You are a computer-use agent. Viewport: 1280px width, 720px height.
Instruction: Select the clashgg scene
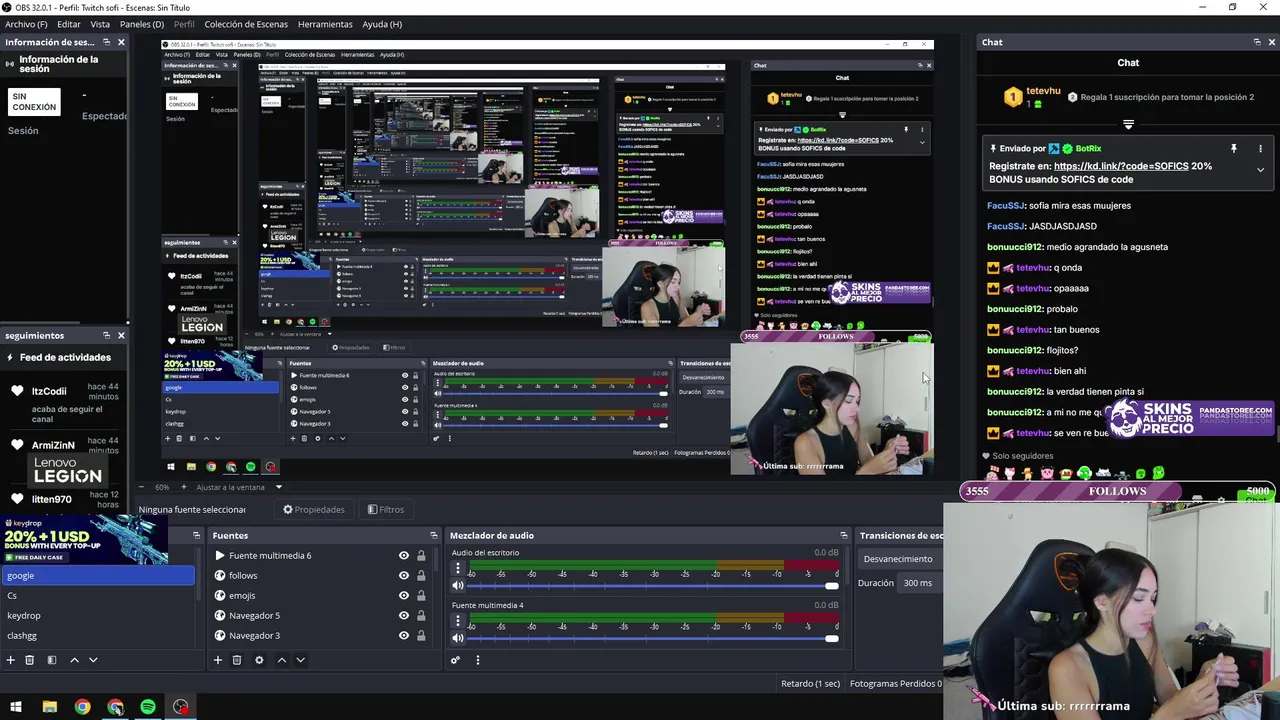(x=98, y=636)
